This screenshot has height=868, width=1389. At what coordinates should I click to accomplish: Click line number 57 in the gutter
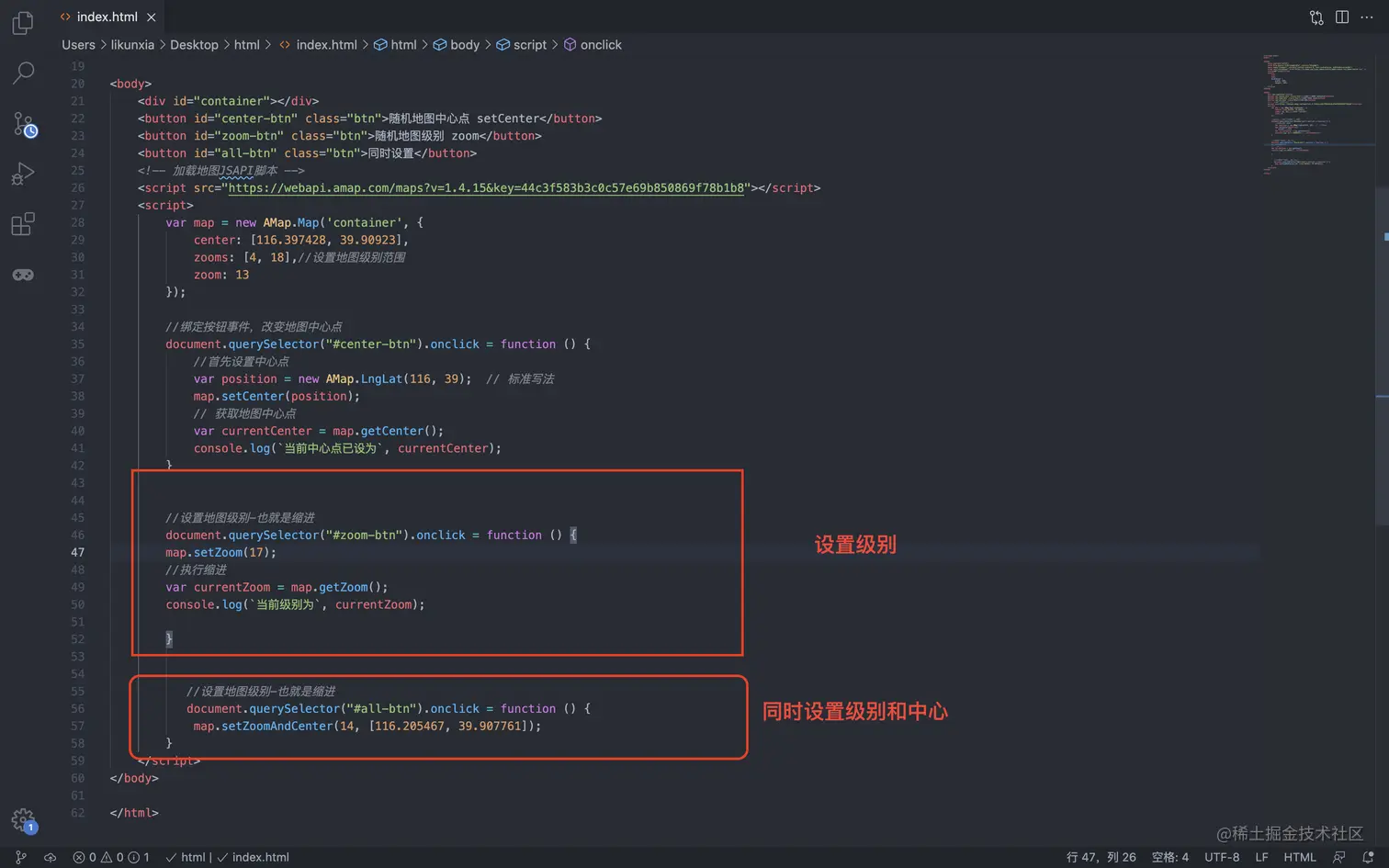tap(77, 726)
